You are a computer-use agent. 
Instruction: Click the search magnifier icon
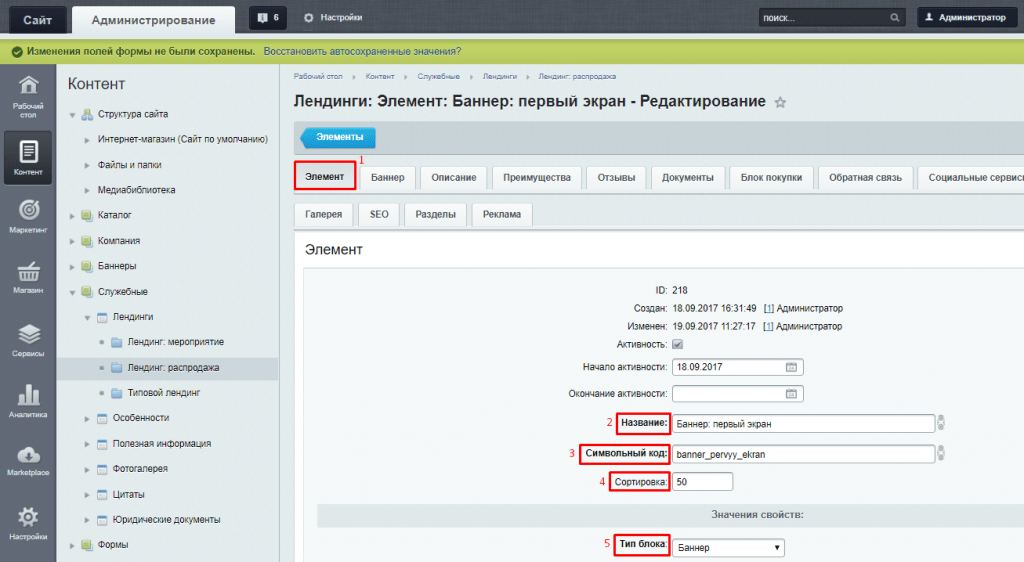[x=895, y=18]
